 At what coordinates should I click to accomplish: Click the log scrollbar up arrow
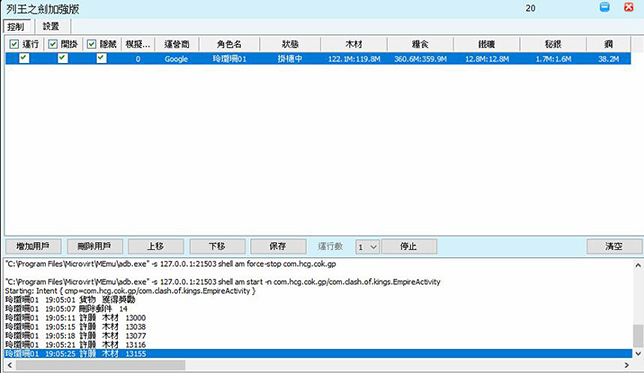(638, 265)
